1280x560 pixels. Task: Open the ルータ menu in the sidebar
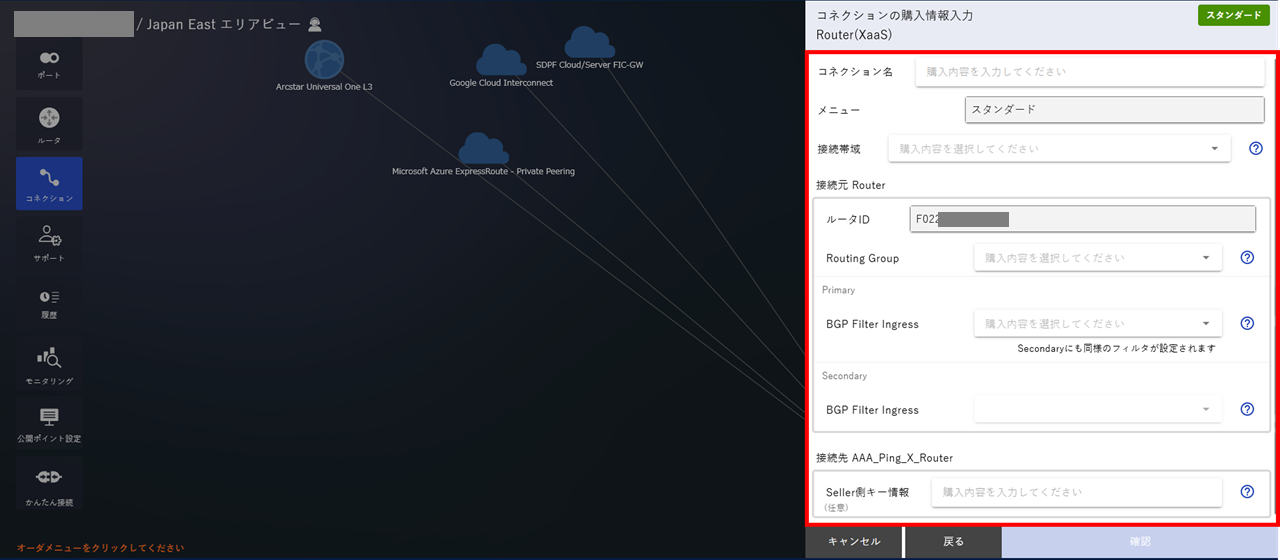(49, 124)
